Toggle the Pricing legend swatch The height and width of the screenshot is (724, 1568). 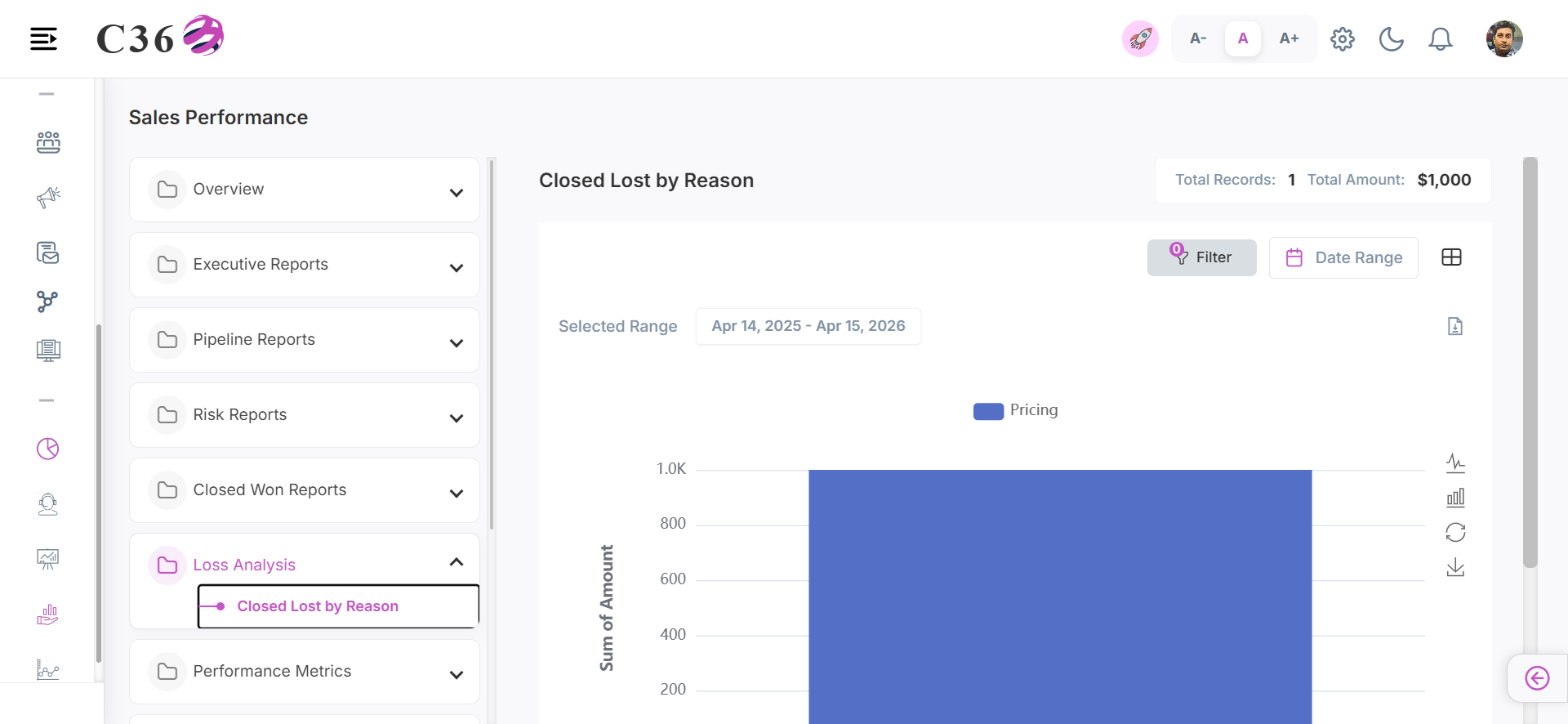click(988, 411)
